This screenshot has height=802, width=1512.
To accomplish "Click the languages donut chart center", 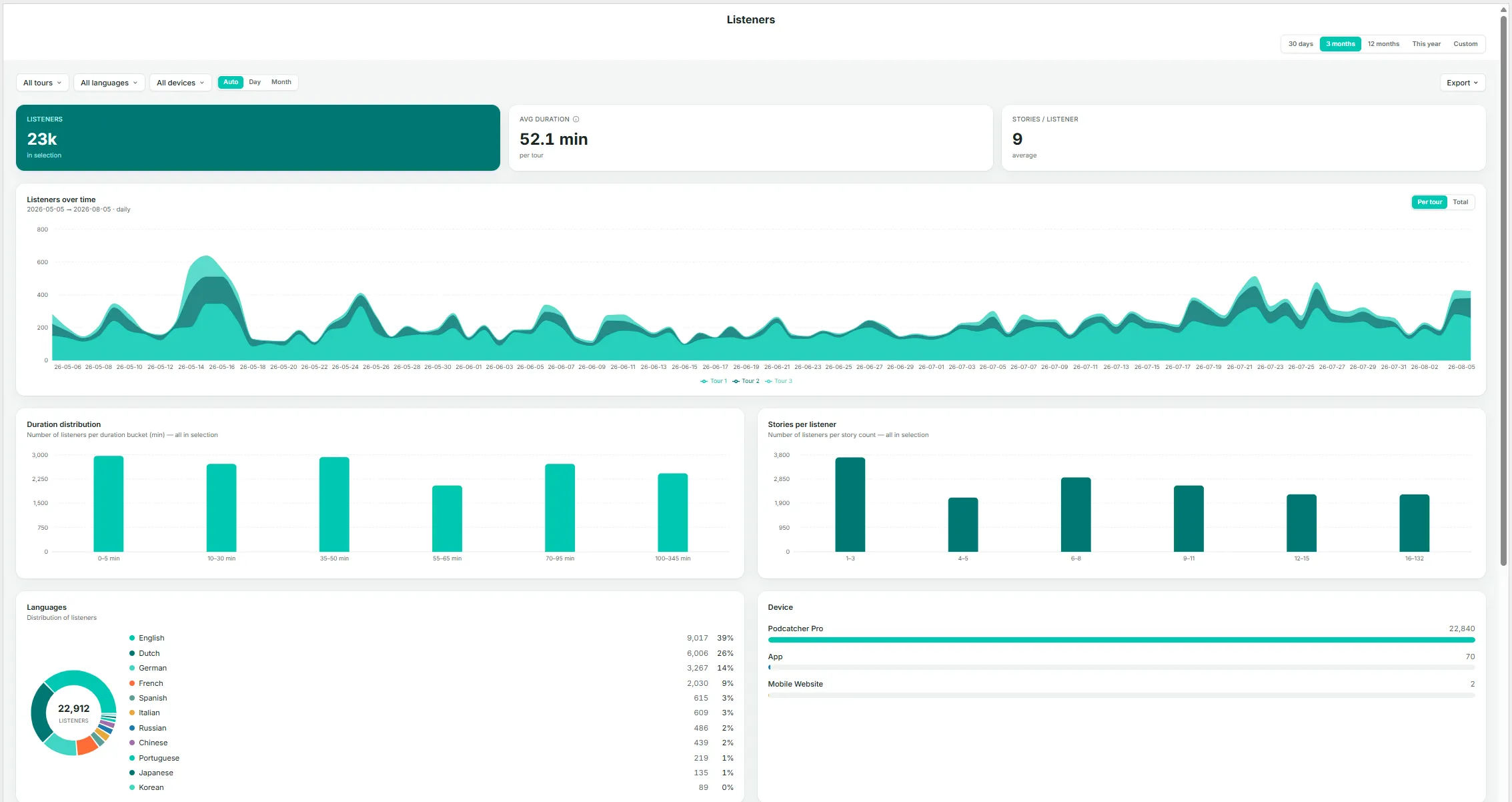I will (73, 713).
